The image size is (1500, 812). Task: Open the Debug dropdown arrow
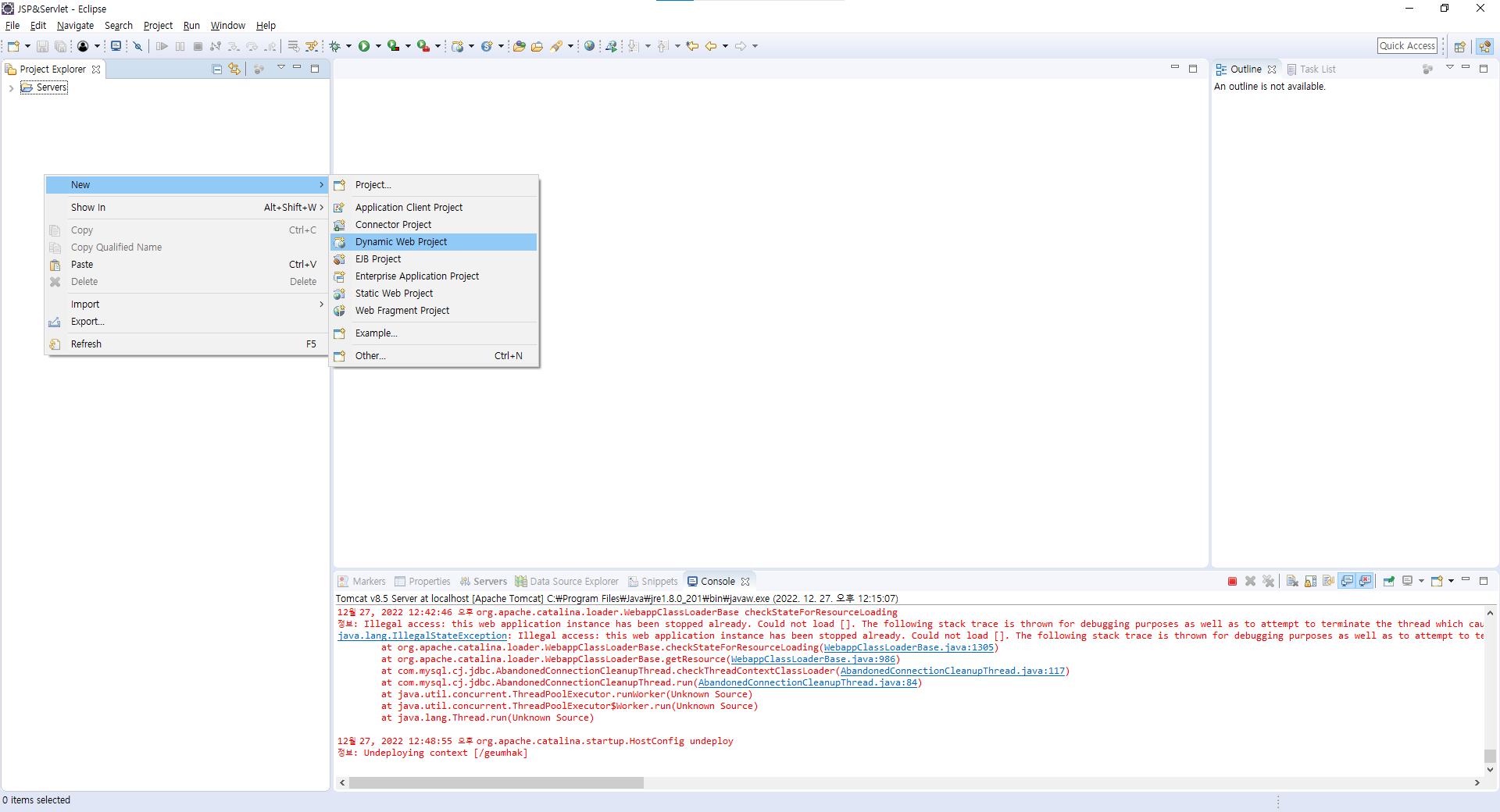pos(348,46)
